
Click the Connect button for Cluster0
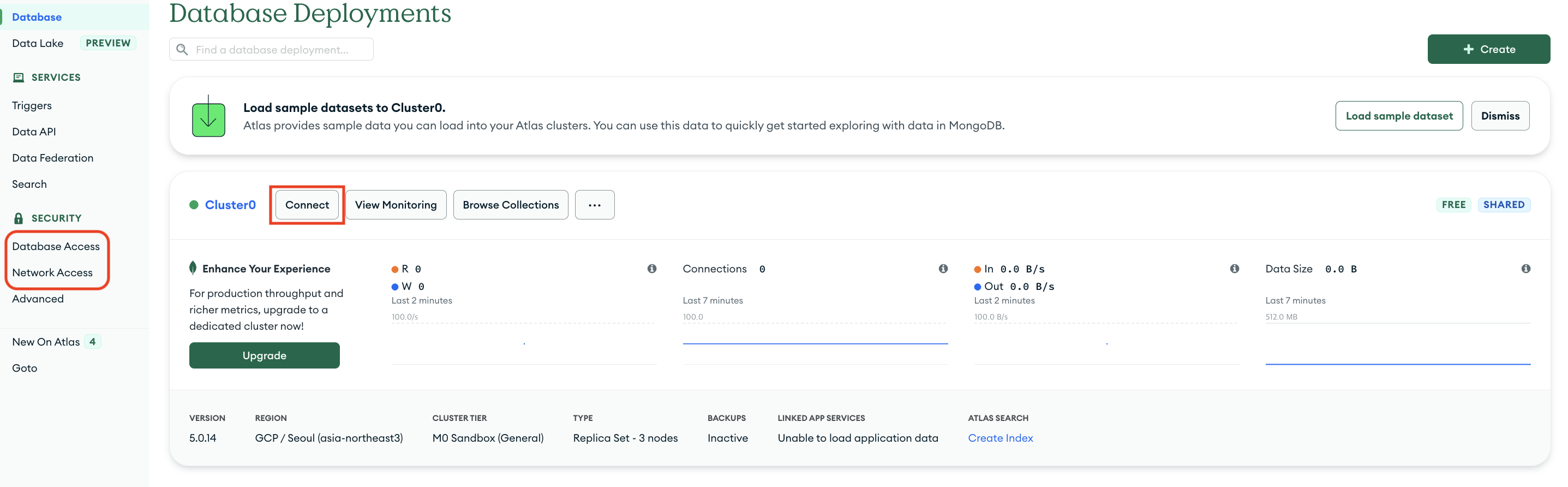307,205
